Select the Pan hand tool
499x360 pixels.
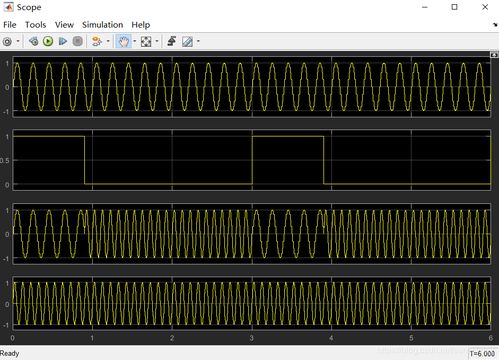(124, 42)
